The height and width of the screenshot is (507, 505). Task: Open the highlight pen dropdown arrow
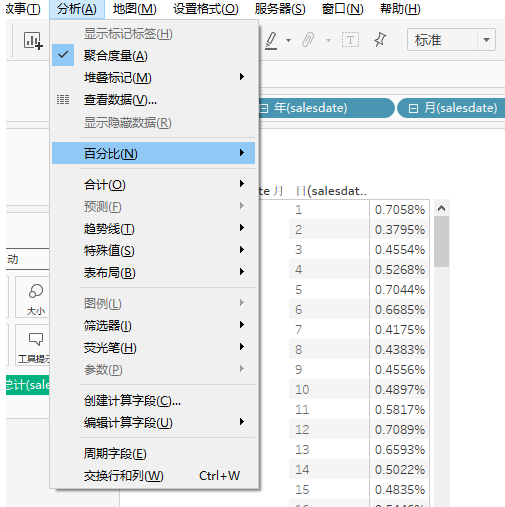(x=288, y=40)
